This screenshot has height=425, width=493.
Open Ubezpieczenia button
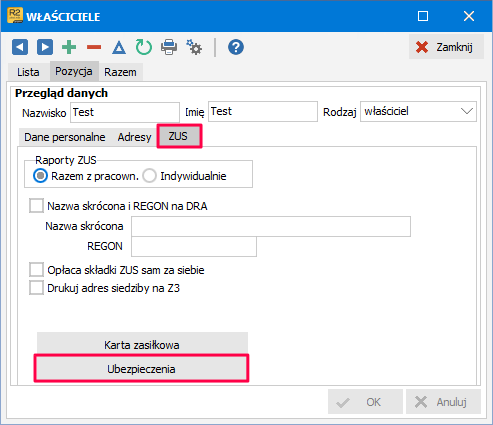[141, 369]
